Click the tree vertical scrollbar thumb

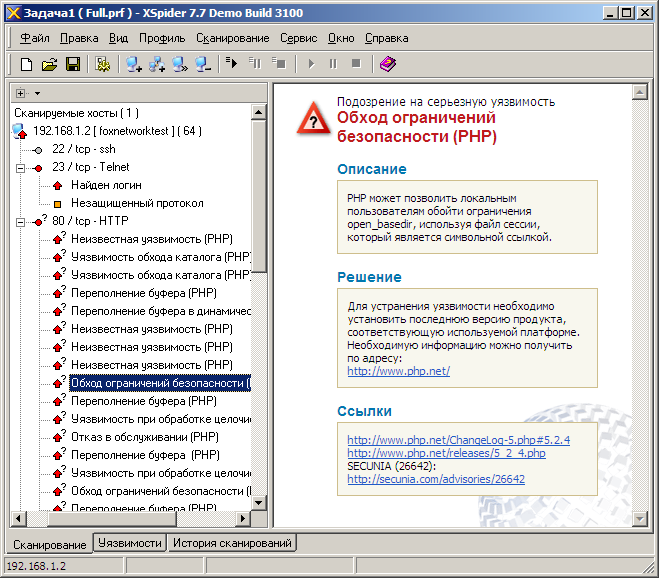coord(258,196)
